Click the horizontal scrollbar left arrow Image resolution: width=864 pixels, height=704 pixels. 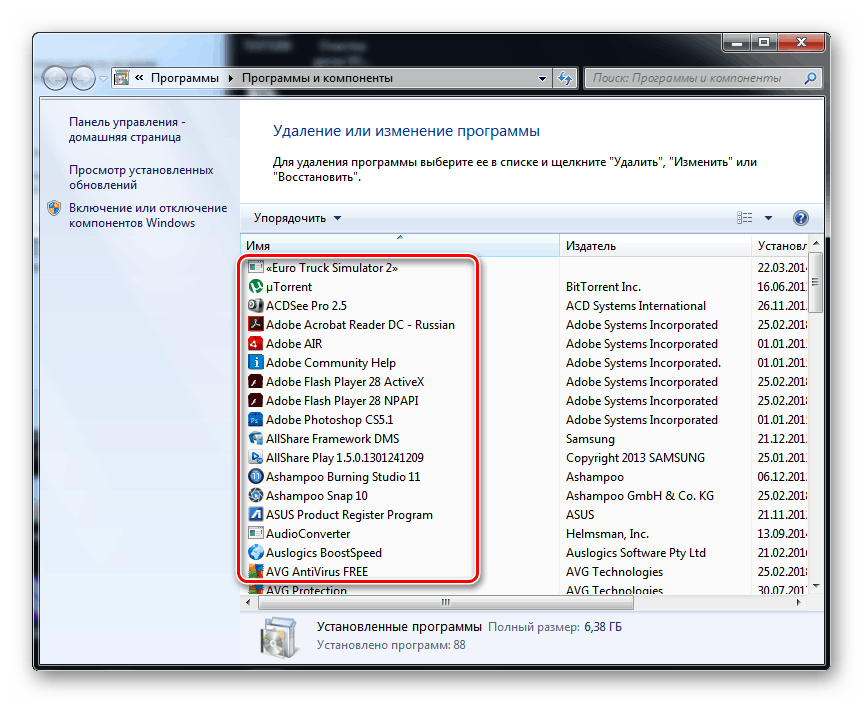[x=248, y=603]
